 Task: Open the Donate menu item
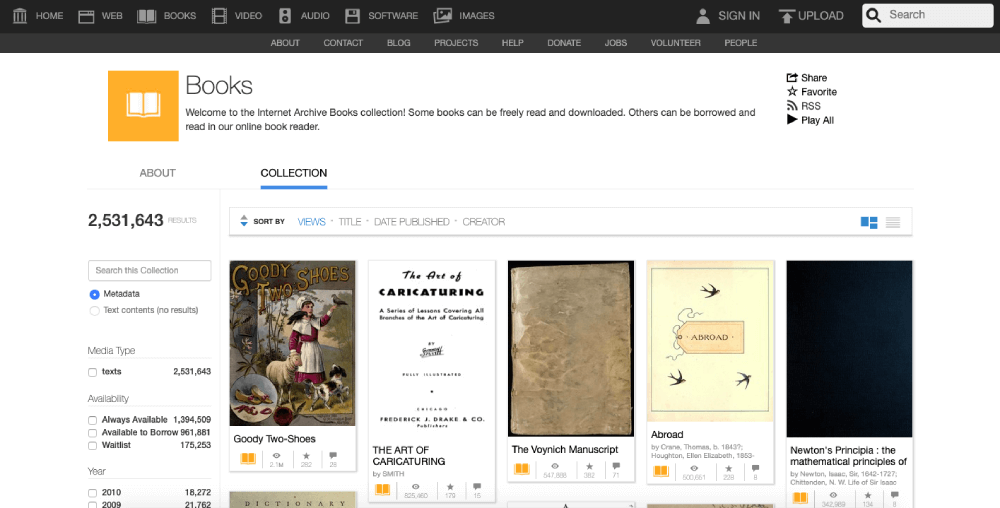tap(564, 43)
